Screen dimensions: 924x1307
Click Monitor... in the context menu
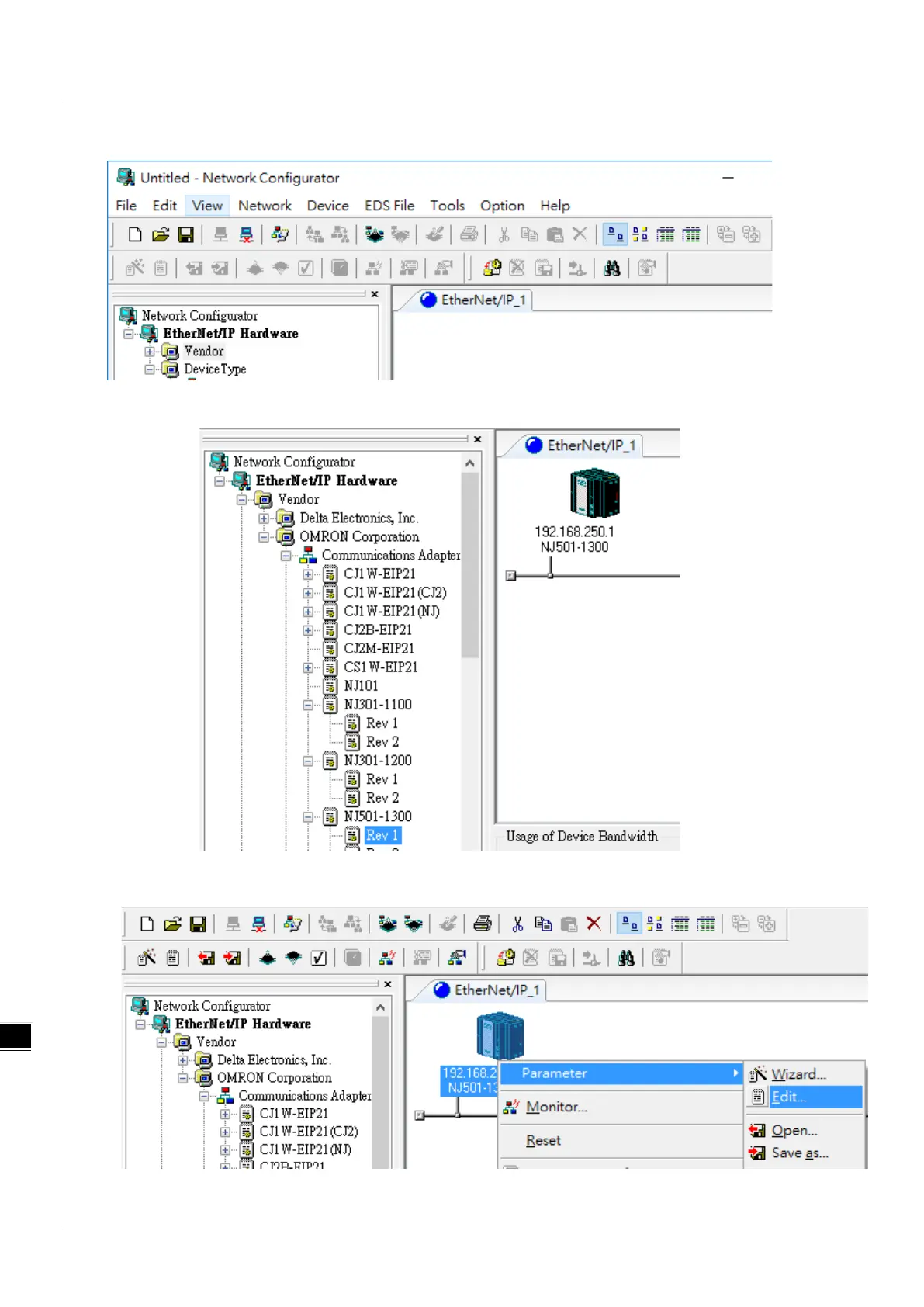point(556,1108)
